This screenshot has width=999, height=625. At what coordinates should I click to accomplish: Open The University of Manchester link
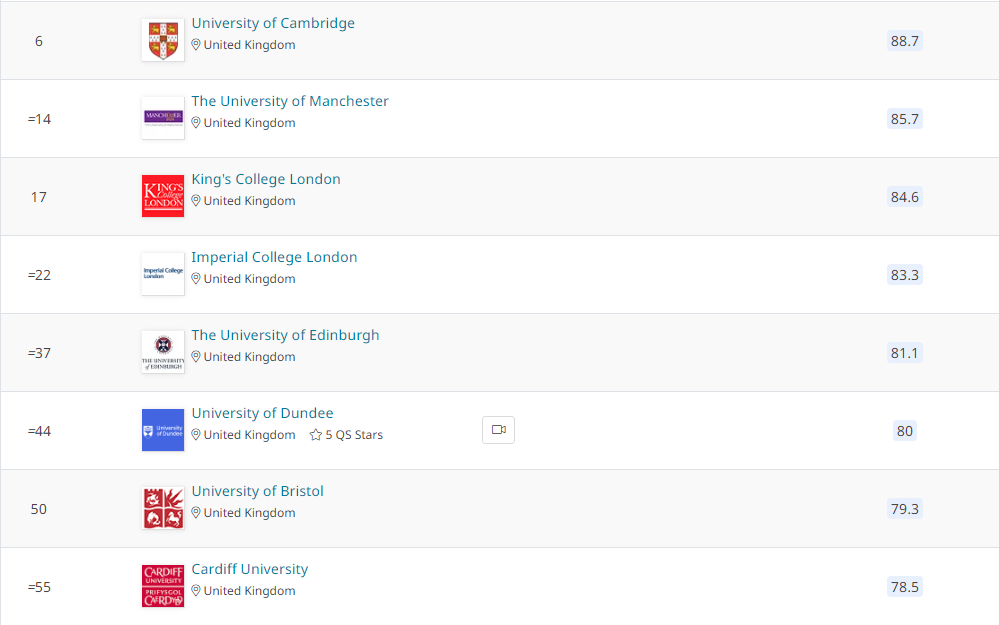click(290, 101)
